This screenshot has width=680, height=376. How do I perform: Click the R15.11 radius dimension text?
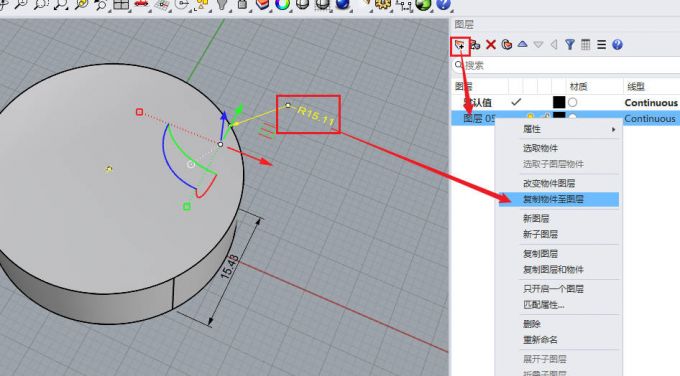pyautogui.click(x=316, y=116)
